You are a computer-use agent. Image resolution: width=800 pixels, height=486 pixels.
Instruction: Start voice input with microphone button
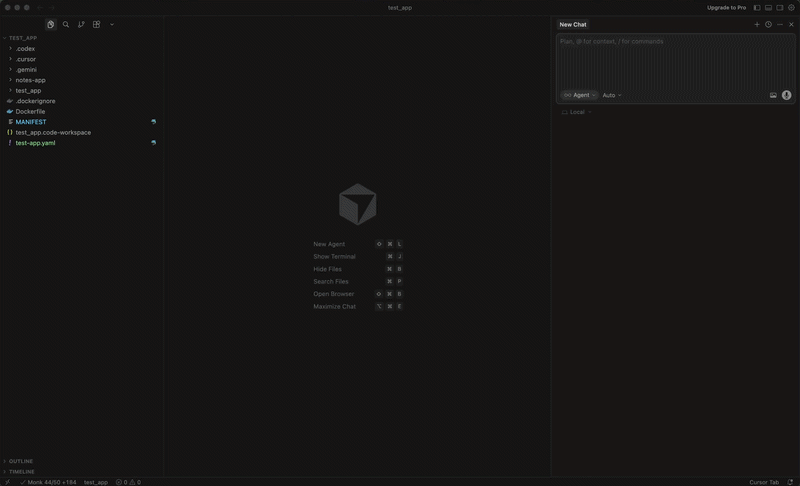pyautogui.click(x=786, y=95)
